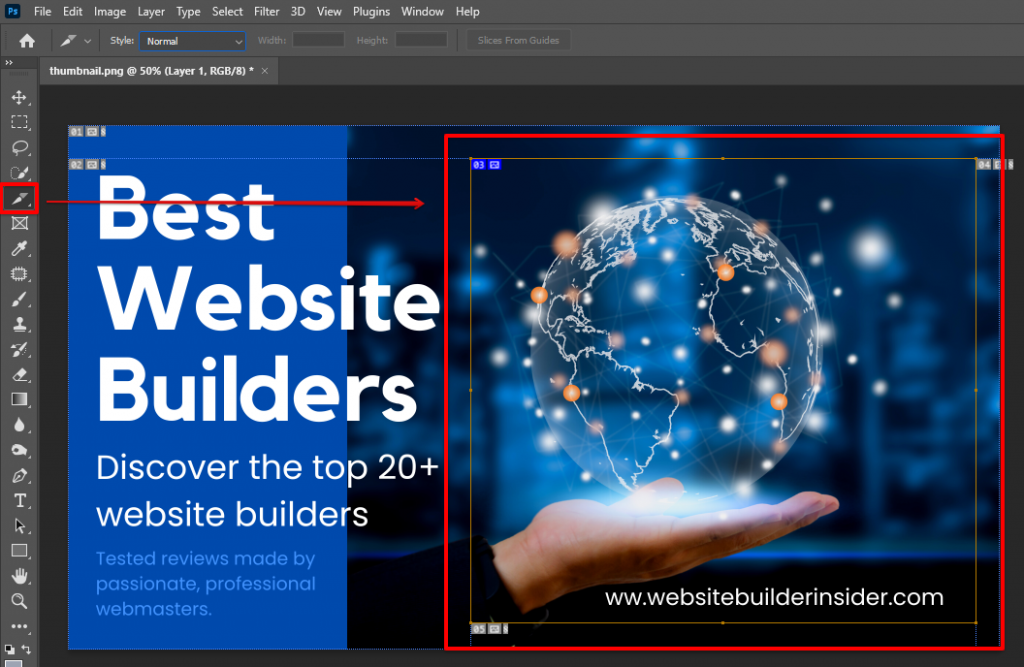
Task: Open the Edit Toolbar ellipsis at toolbar bottom
Action: tap(20, 626)
